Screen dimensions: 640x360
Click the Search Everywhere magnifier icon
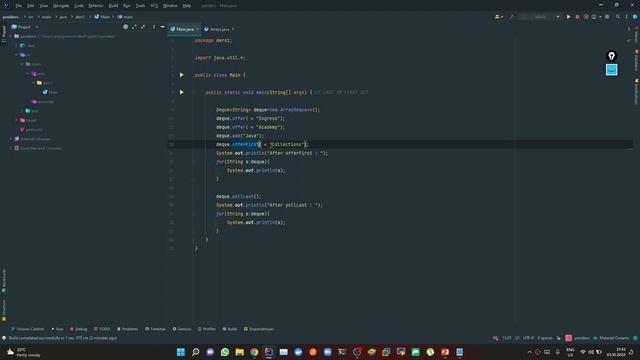[x=618, y=17]
